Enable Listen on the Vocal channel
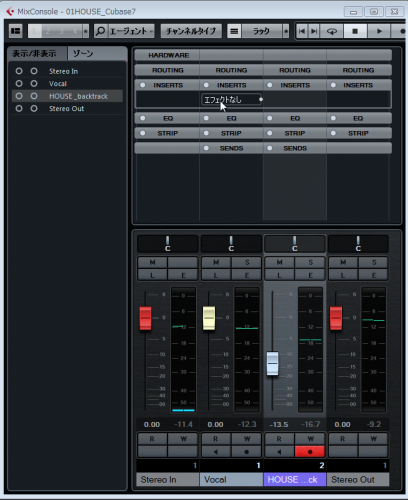 pyautogui.click(x=216, y=275)
